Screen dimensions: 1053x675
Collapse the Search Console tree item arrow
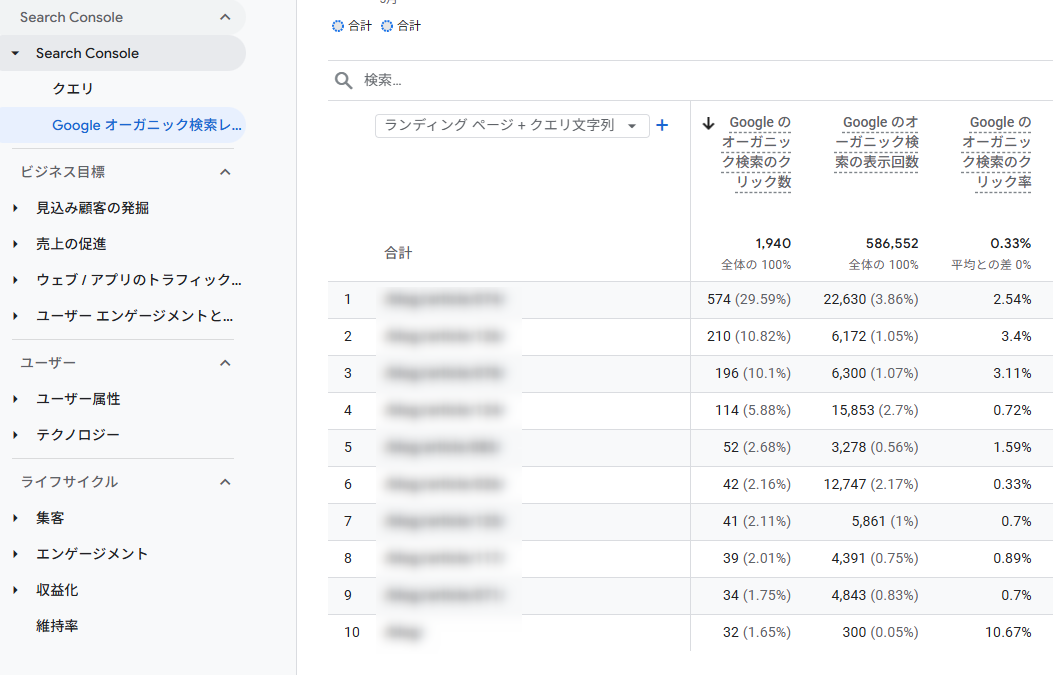point(15,53)
